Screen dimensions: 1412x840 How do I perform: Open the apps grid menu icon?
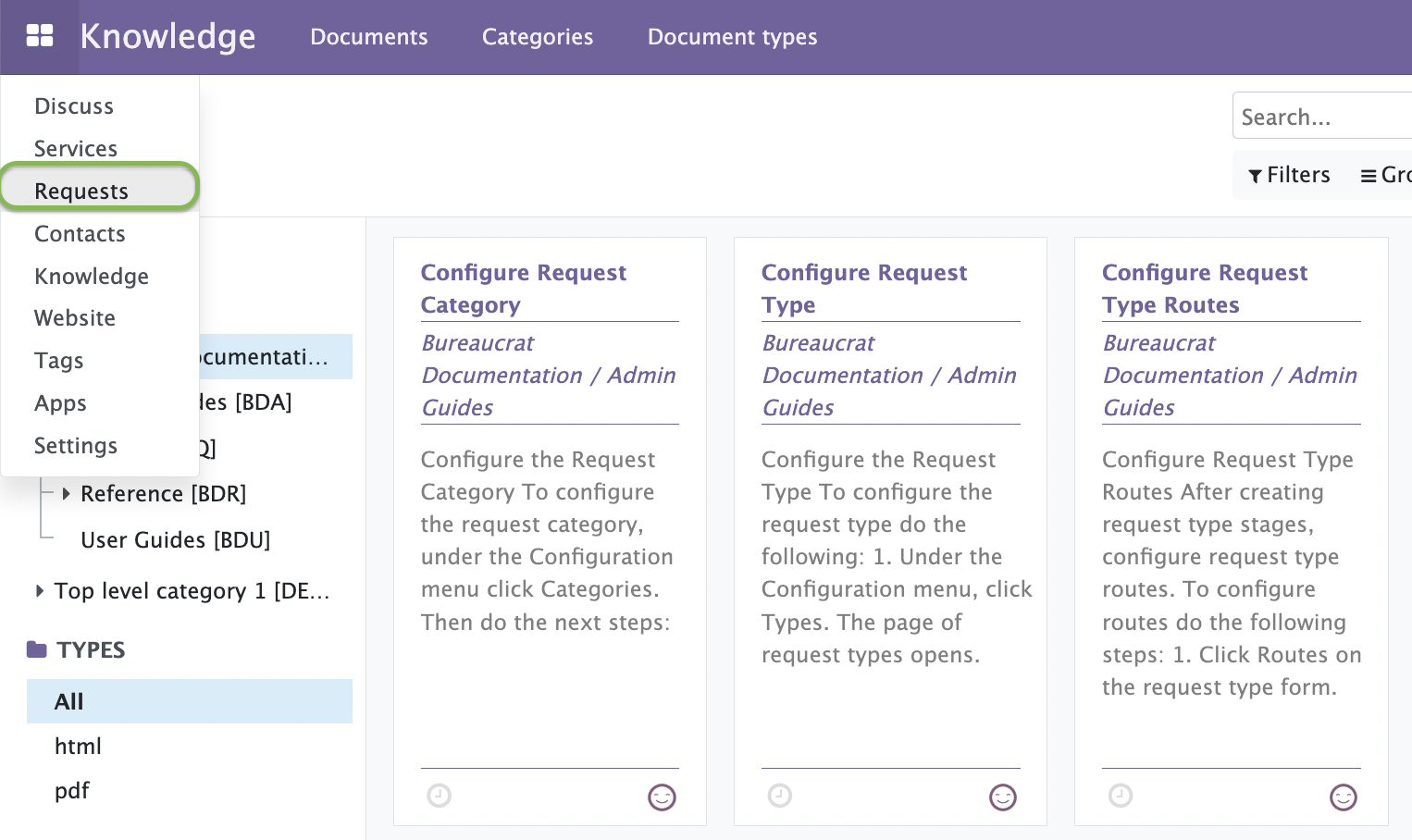40,36
